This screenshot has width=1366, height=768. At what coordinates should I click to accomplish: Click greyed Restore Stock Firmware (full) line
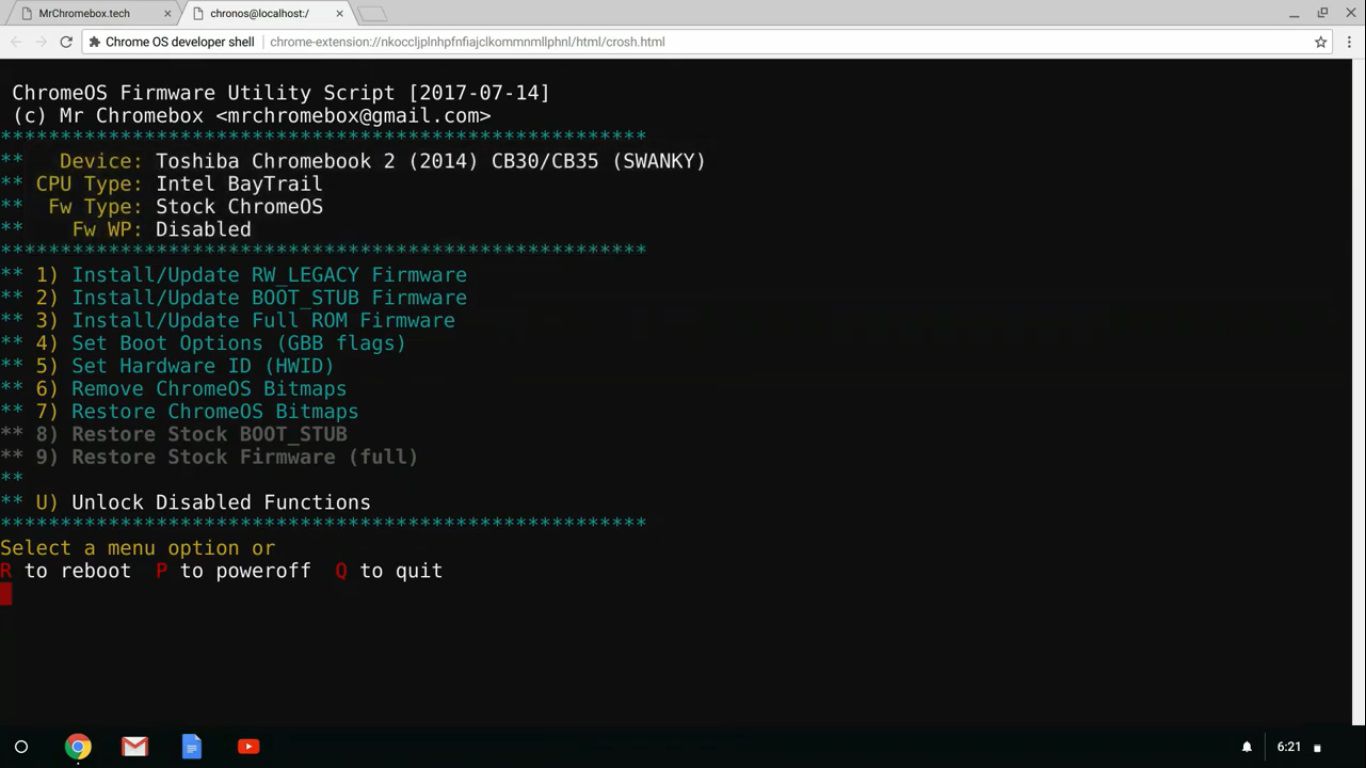tap(245, 457)
